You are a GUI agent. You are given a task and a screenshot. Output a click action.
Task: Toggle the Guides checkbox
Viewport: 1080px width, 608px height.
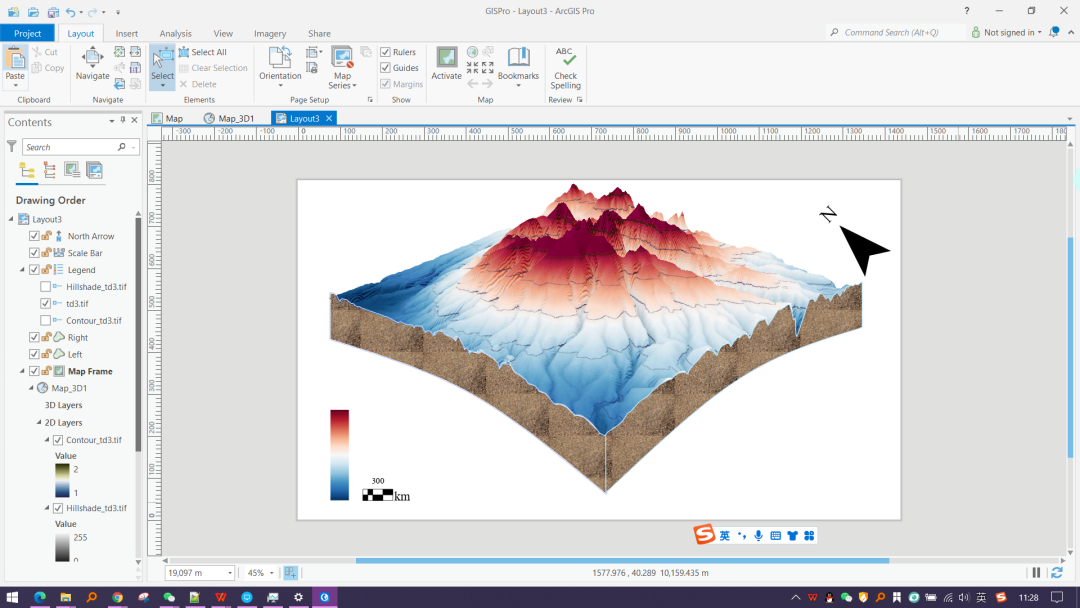pyautogui.click(x=386, y=67)
